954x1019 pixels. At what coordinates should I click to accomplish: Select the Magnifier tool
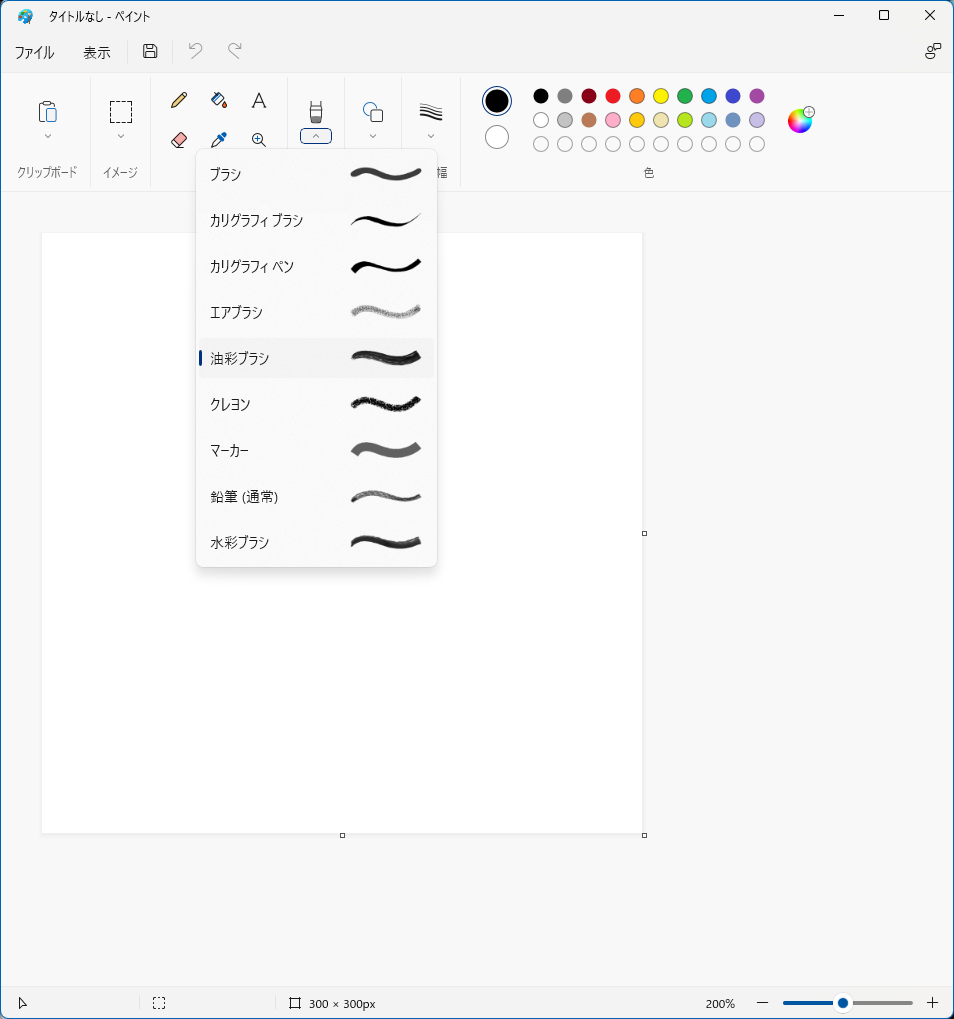(x=259, y=140)
